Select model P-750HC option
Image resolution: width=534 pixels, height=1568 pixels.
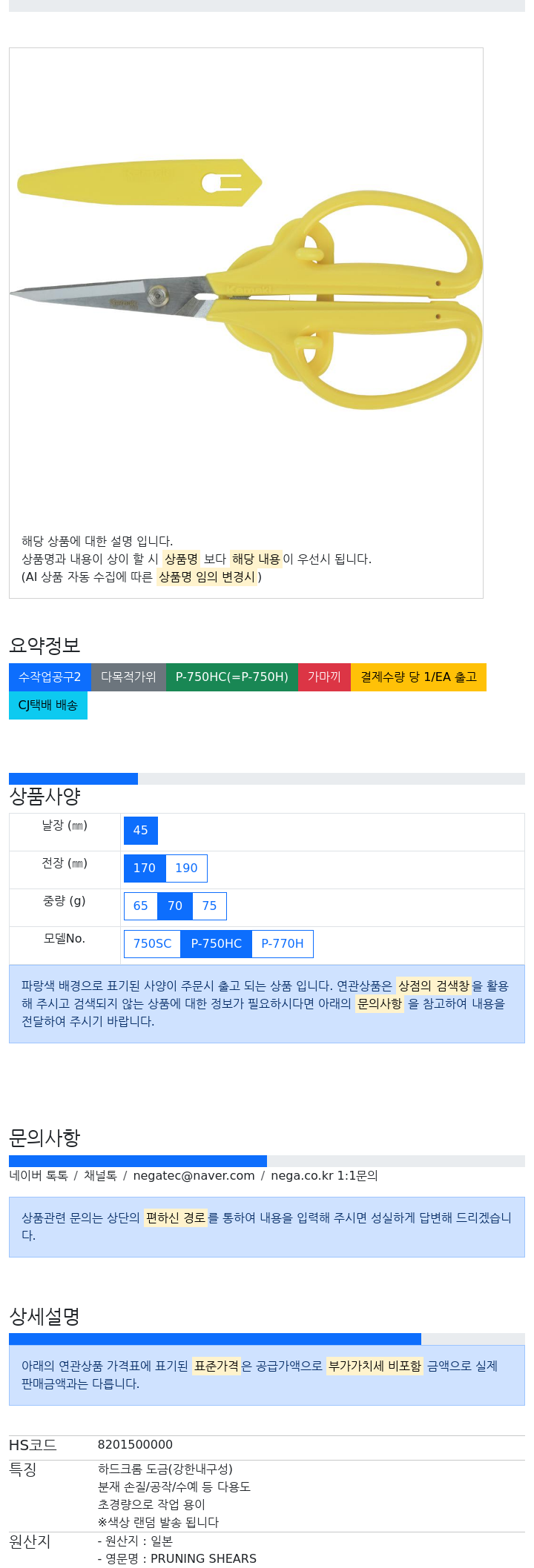pos(217,944)
